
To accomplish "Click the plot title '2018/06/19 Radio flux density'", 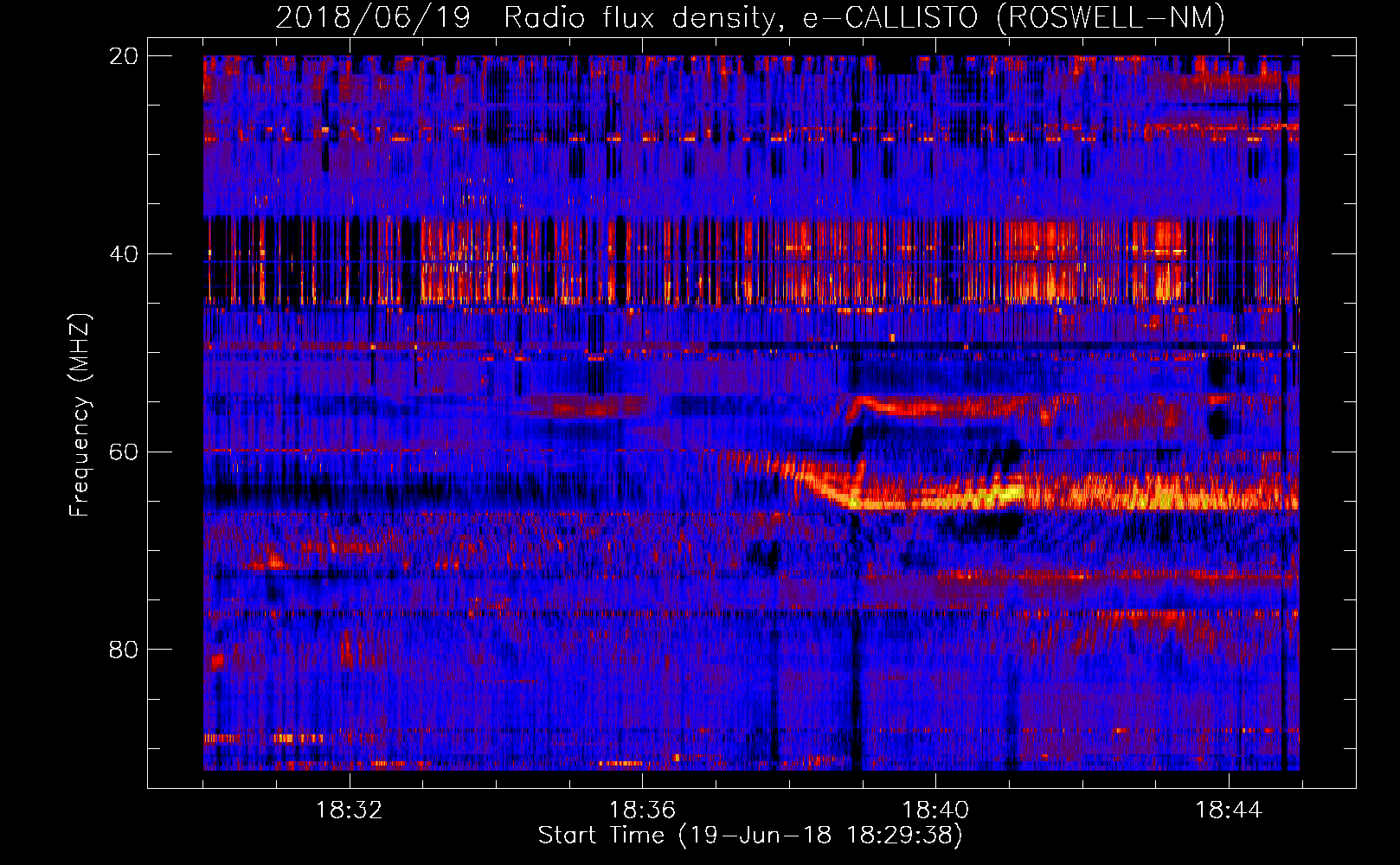I will pyautogui.click(x=750, y=18).
